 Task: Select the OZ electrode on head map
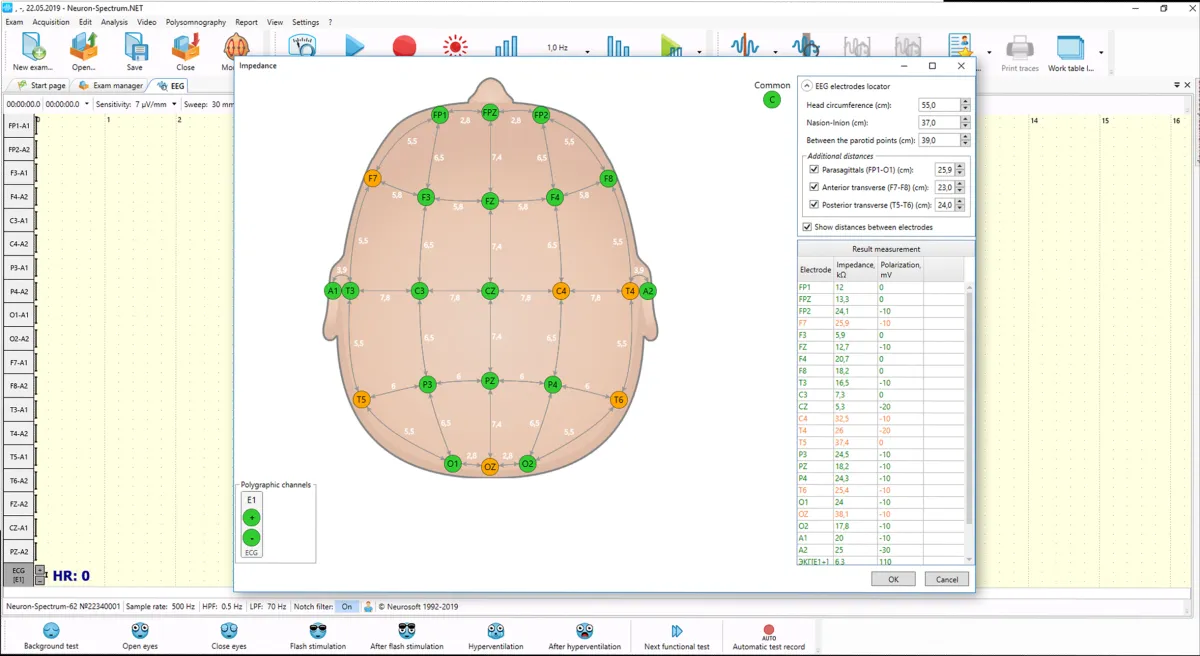[x=490, y=467]
